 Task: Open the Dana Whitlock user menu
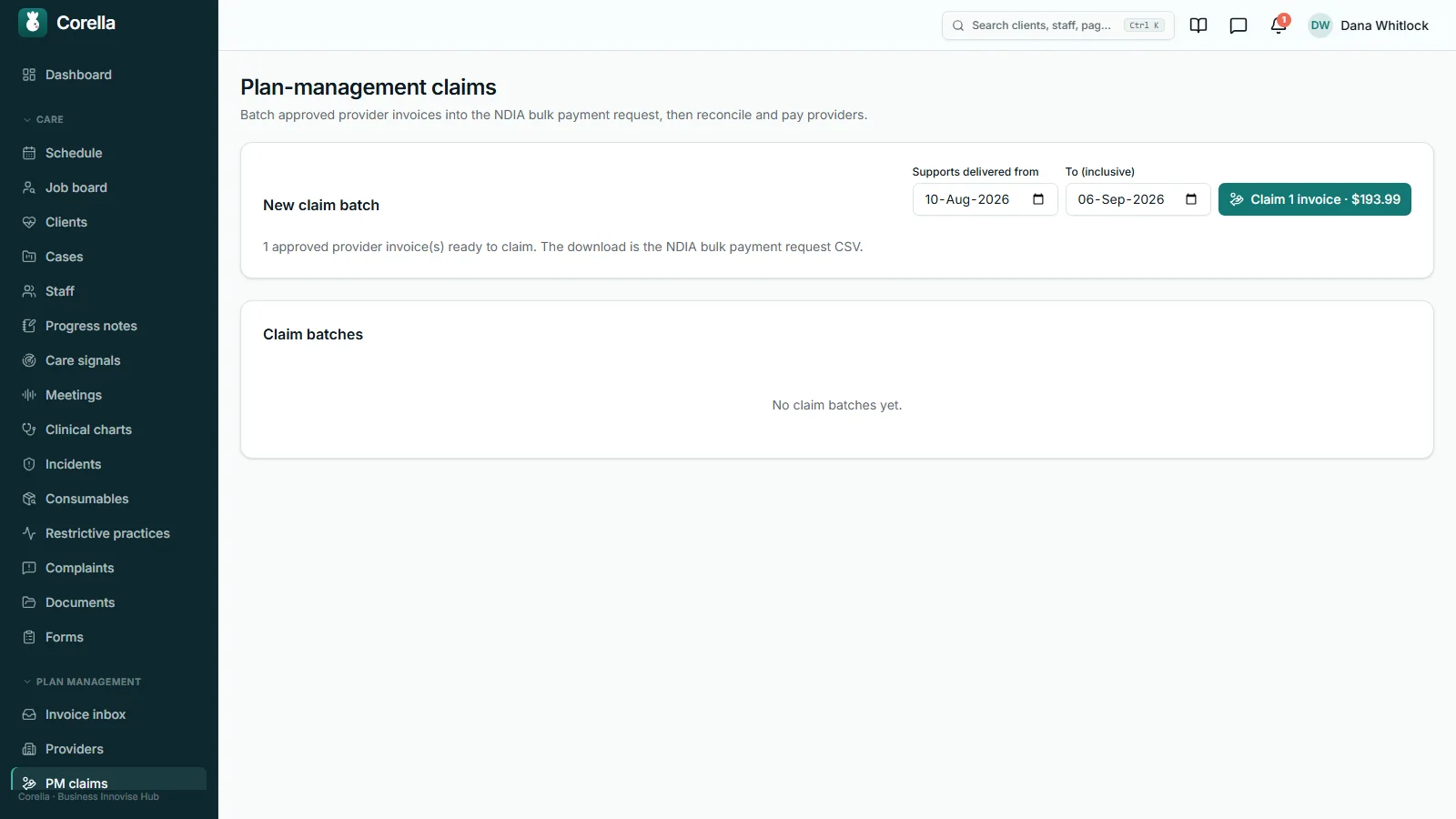coord(1369,25)
